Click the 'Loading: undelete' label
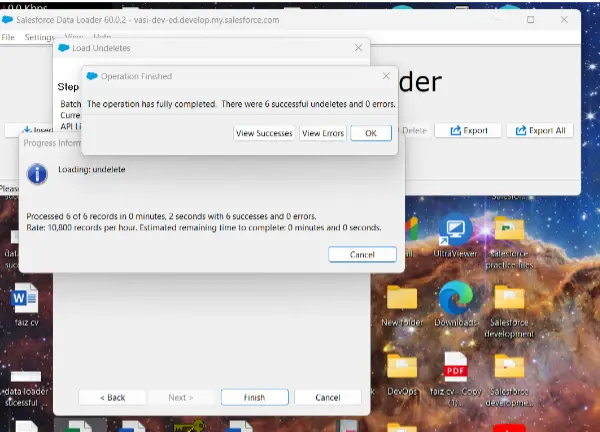 [x=92, y=169]
